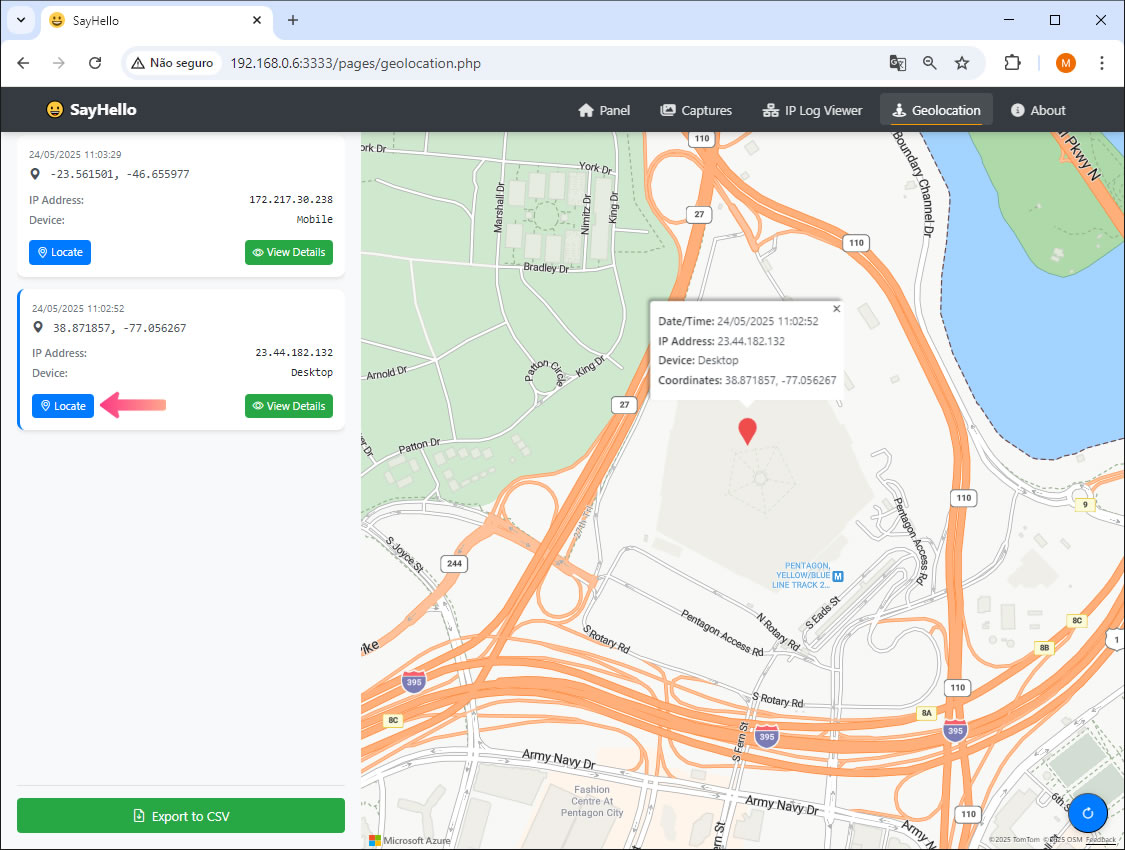This screenshot has width=1125, height=850.
Task: Open the IP Log Viewer navigation item
Action: 812,110
